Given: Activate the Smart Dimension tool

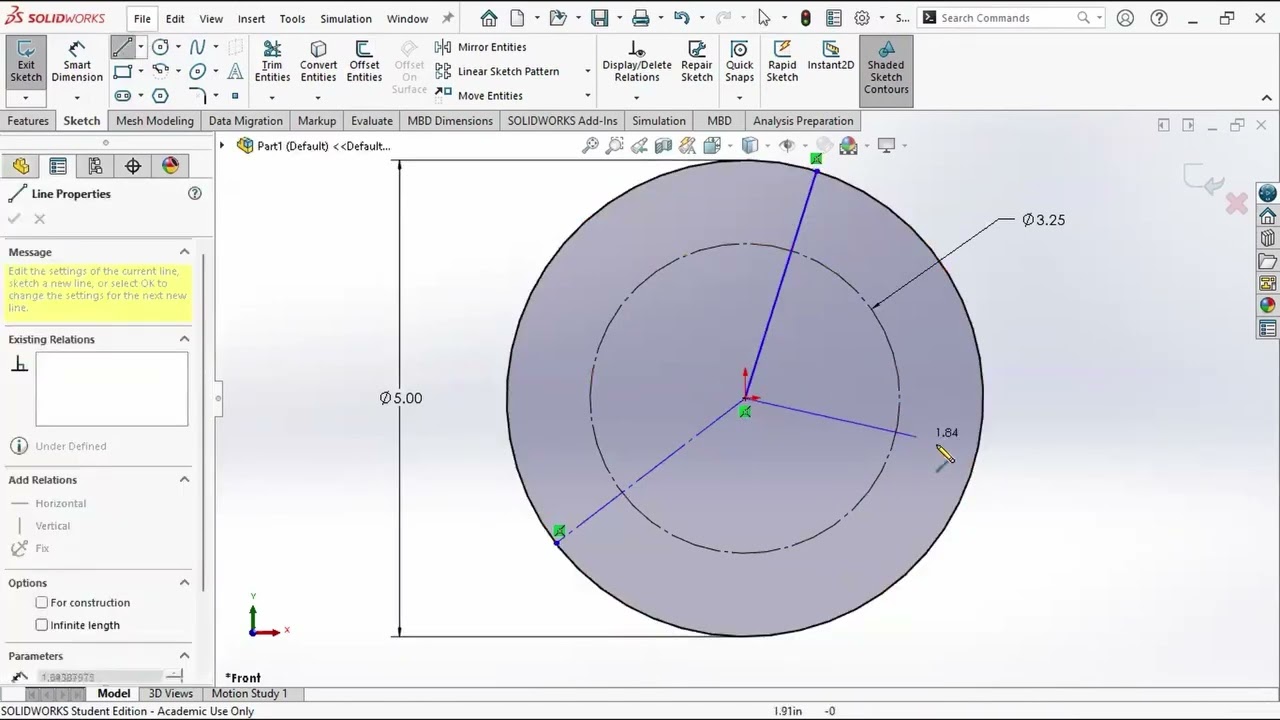Looking at the screenshot, I should [x=77, y=62].
